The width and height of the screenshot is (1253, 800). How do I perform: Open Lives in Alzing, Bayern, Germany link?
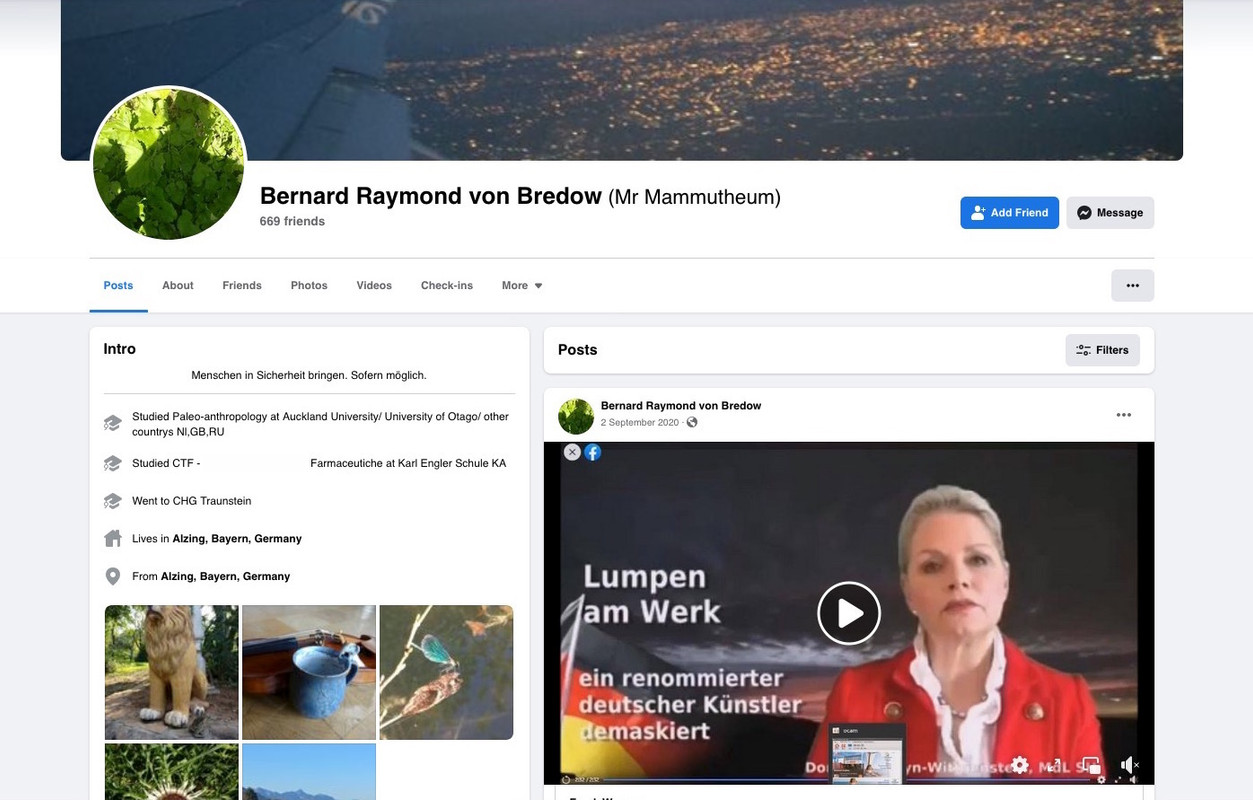click(x=237, y=538)
